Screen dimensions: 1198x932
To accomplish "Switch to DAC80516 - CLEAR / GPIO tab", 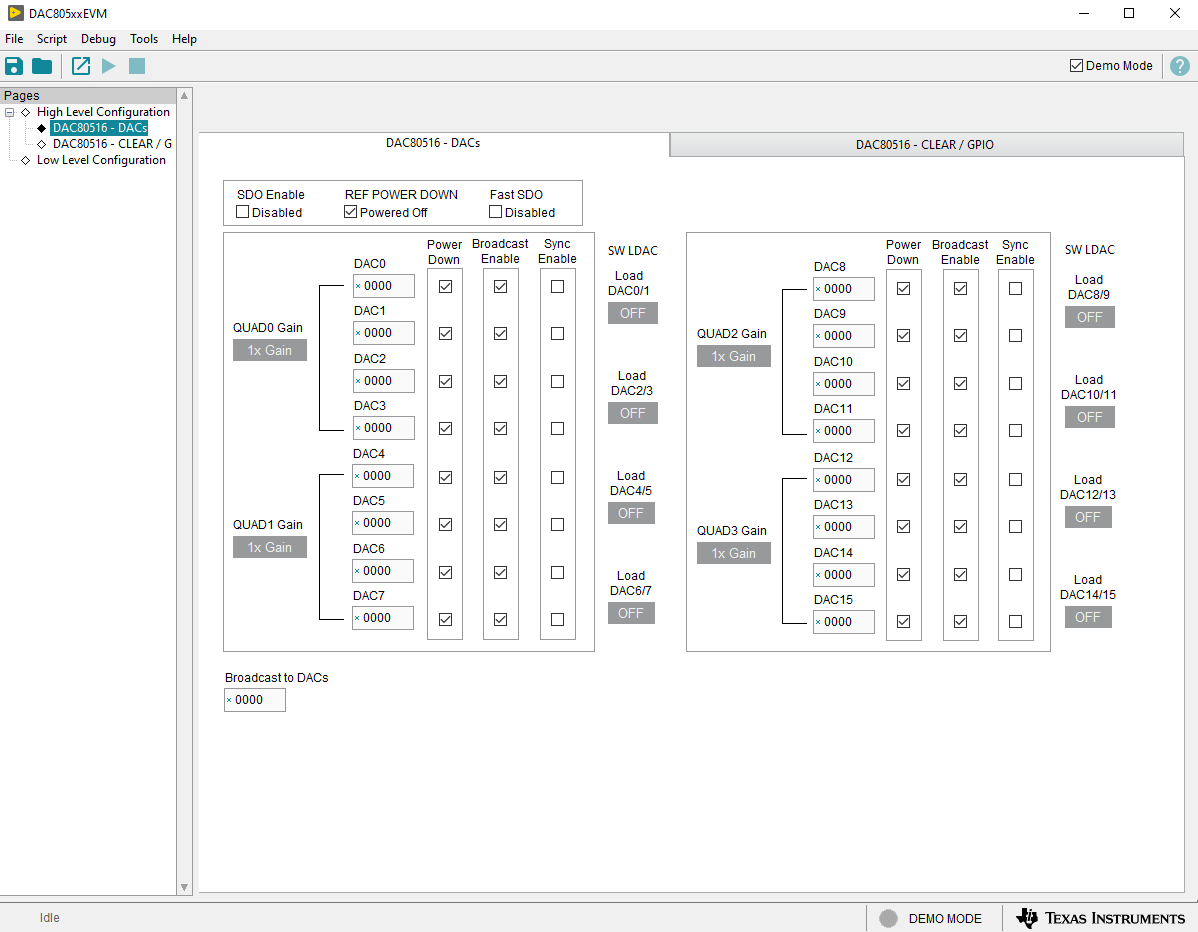I will (924, 145).
